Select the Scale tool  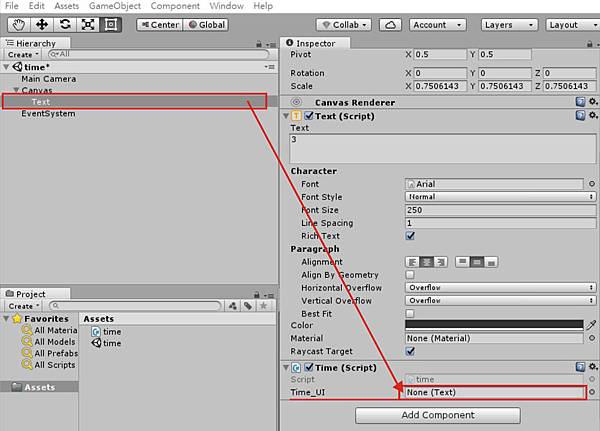(88, 25)
